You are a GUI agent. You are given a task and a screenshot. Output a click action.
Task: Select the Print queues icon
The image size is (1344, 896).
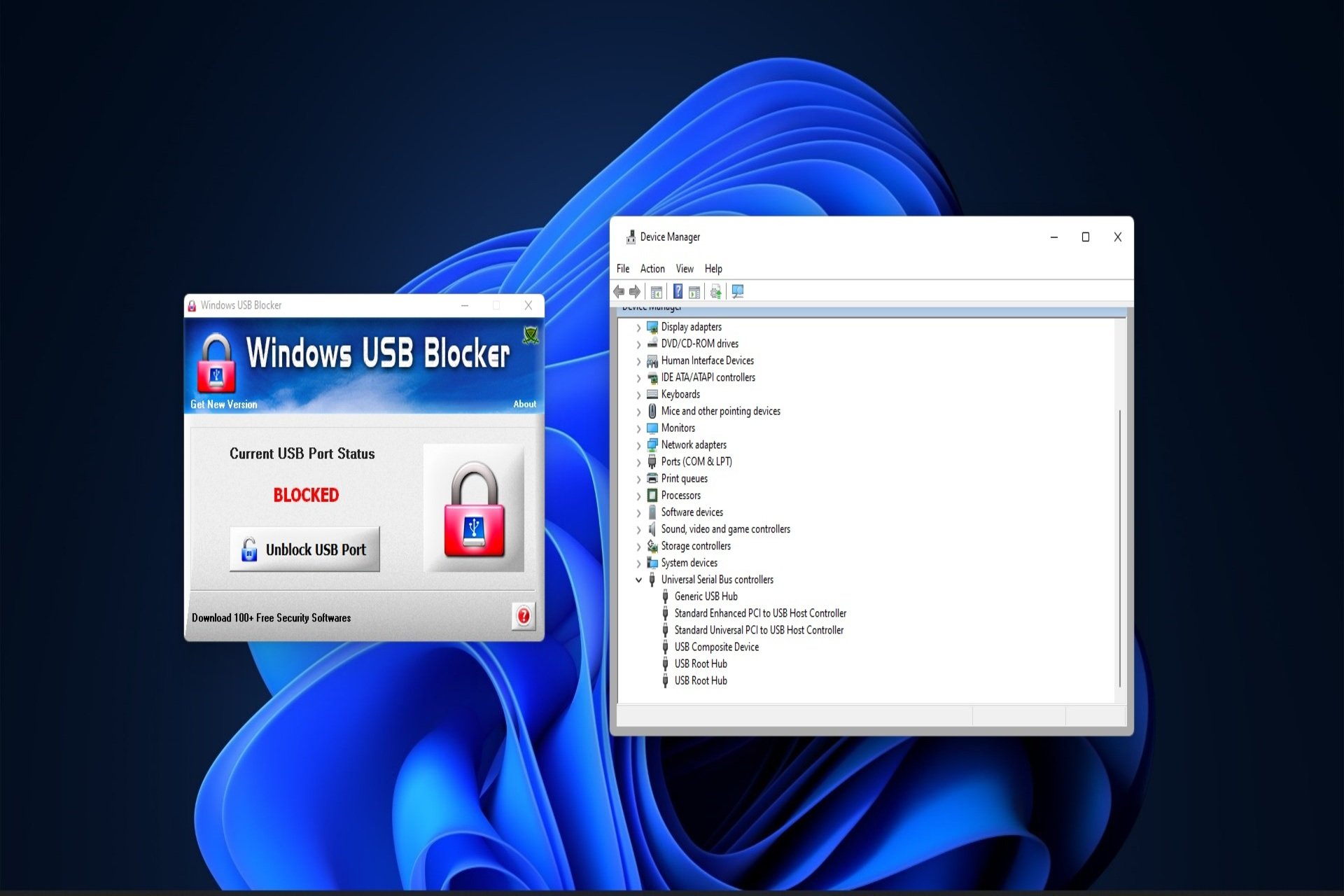coord(652,478)
